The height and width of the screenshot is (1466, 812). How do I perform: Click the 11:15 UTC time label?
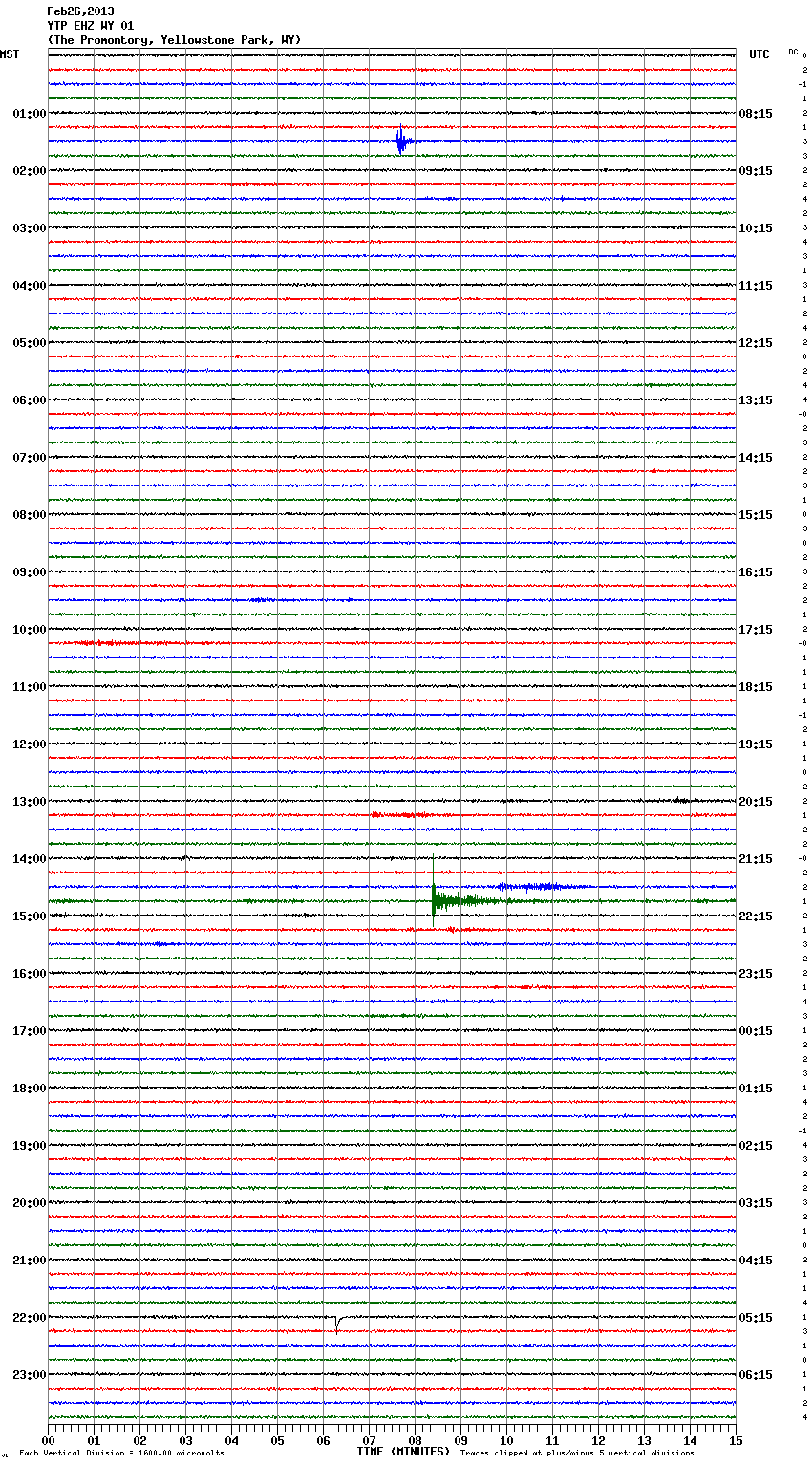(x=756, y=286)
